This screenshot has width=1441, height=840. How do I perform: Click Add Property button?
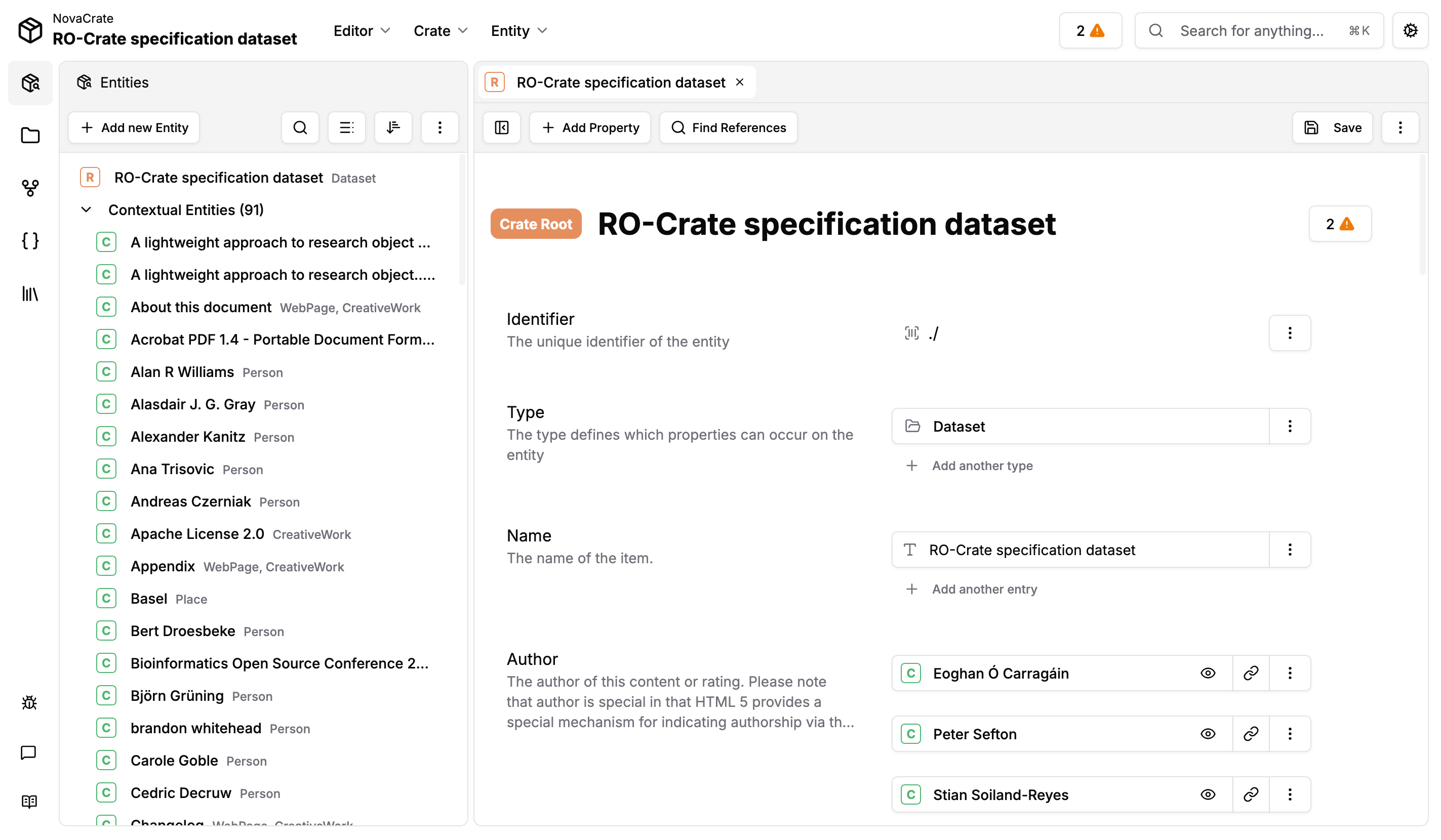pyautogui.click(x=590, y=128)
